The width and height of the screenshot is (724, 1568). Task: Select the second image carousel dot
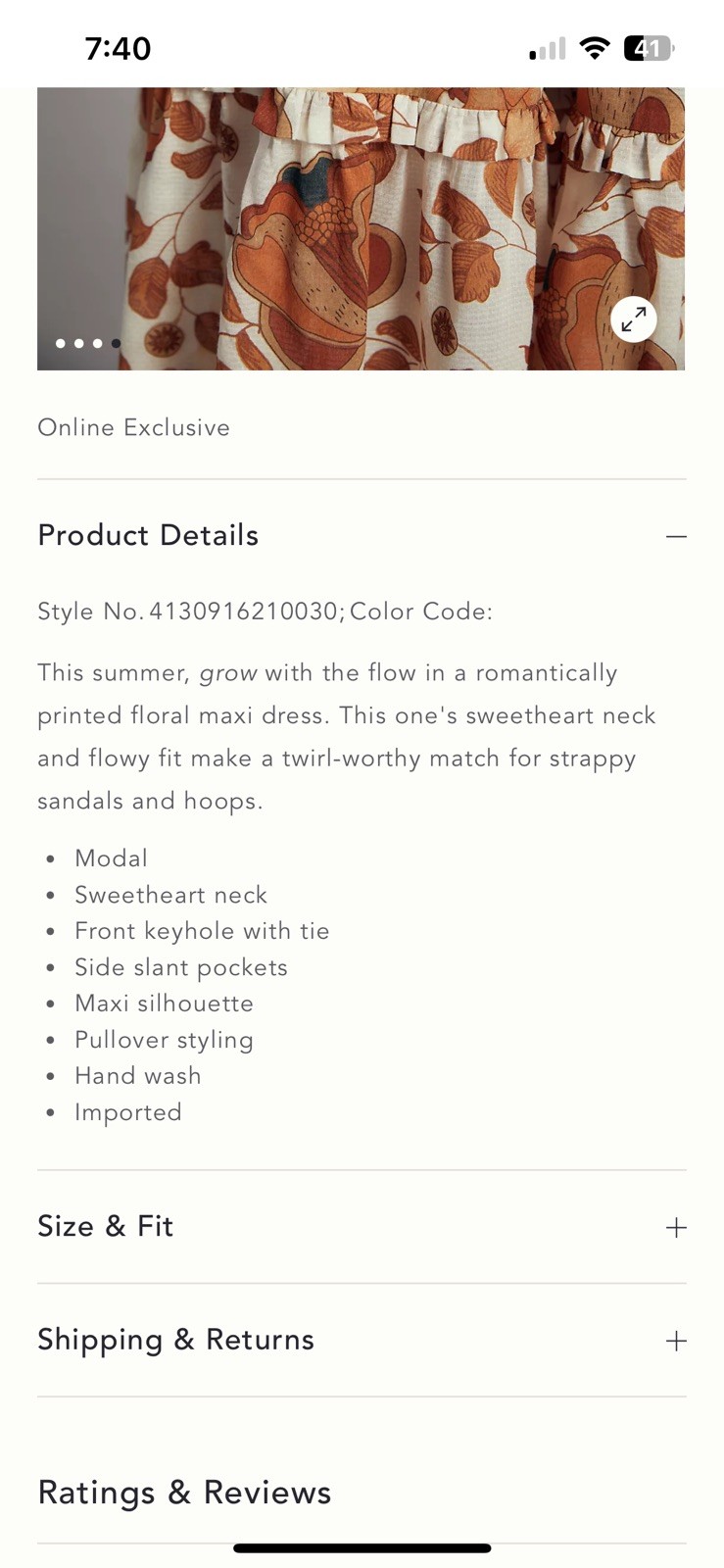point(79,343)
